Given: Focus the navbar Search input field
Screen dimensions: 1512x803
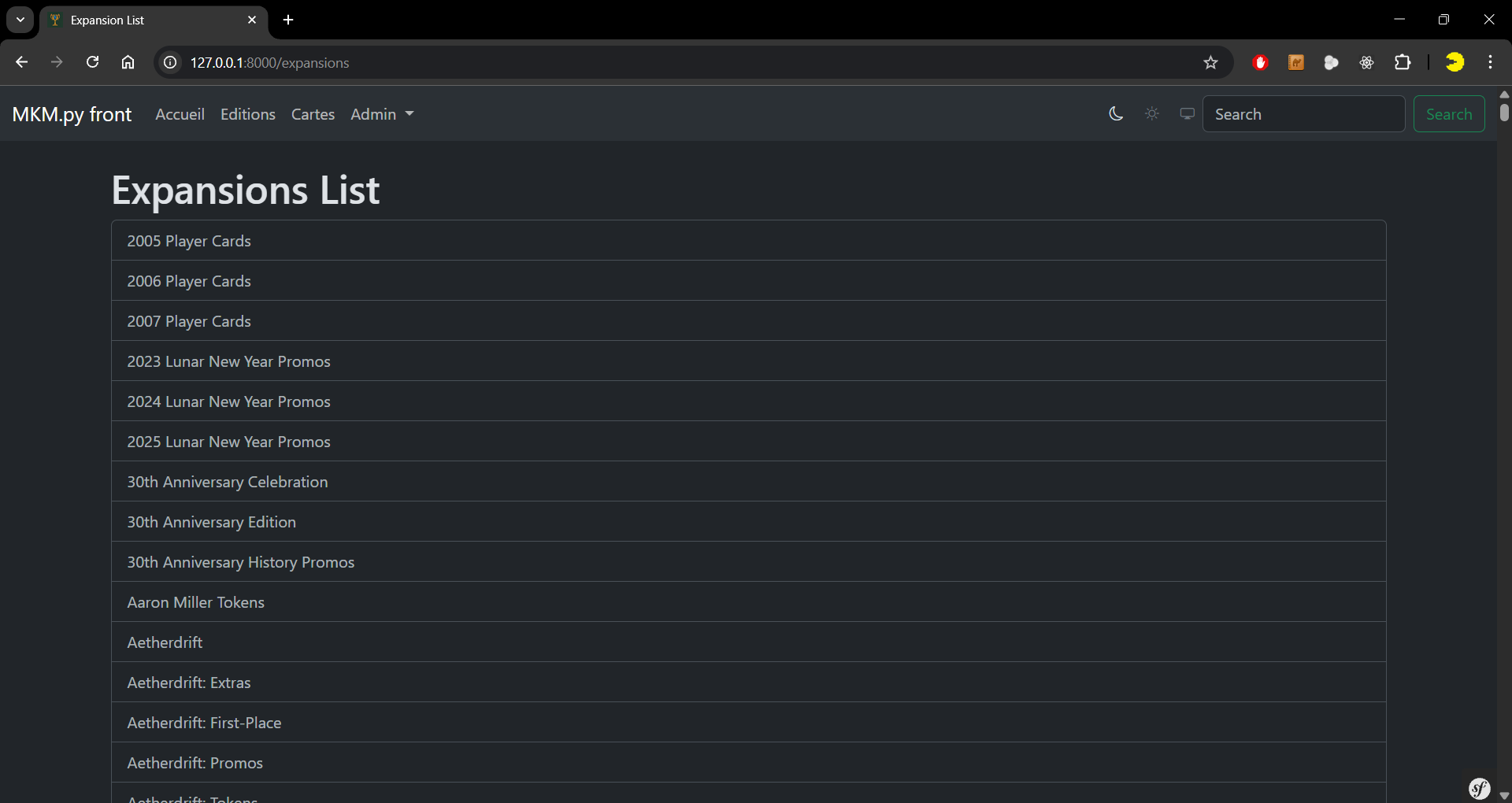Looking at the screenshot, I should pos(1303,114).
